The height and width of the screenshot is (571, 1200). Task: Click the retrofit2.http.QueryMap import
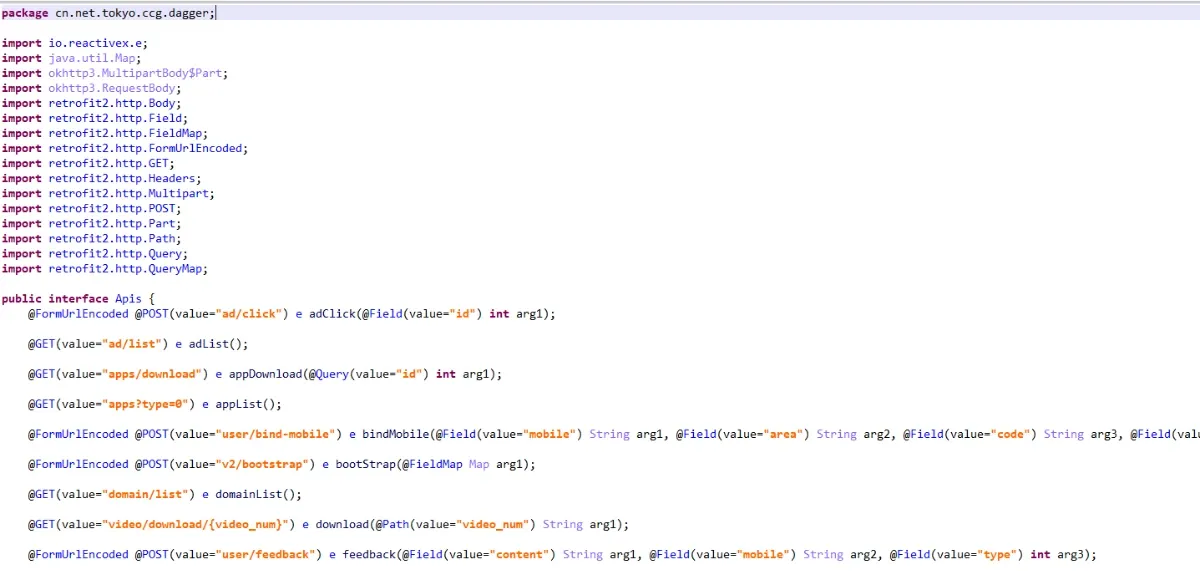click(x=125, y=268)
